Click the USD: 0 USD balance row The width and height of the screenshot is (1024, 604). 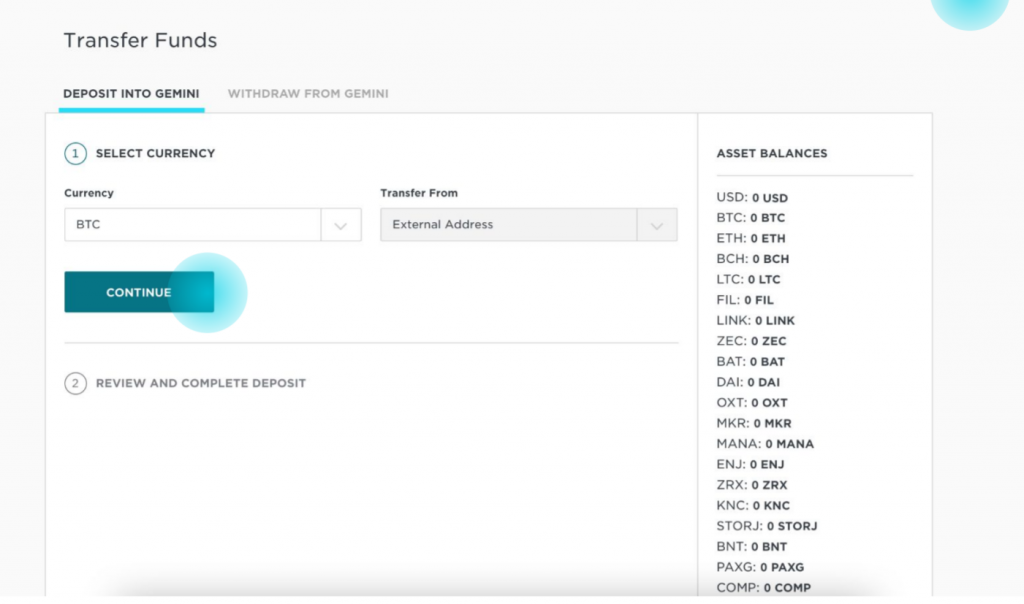click(752, 197)
